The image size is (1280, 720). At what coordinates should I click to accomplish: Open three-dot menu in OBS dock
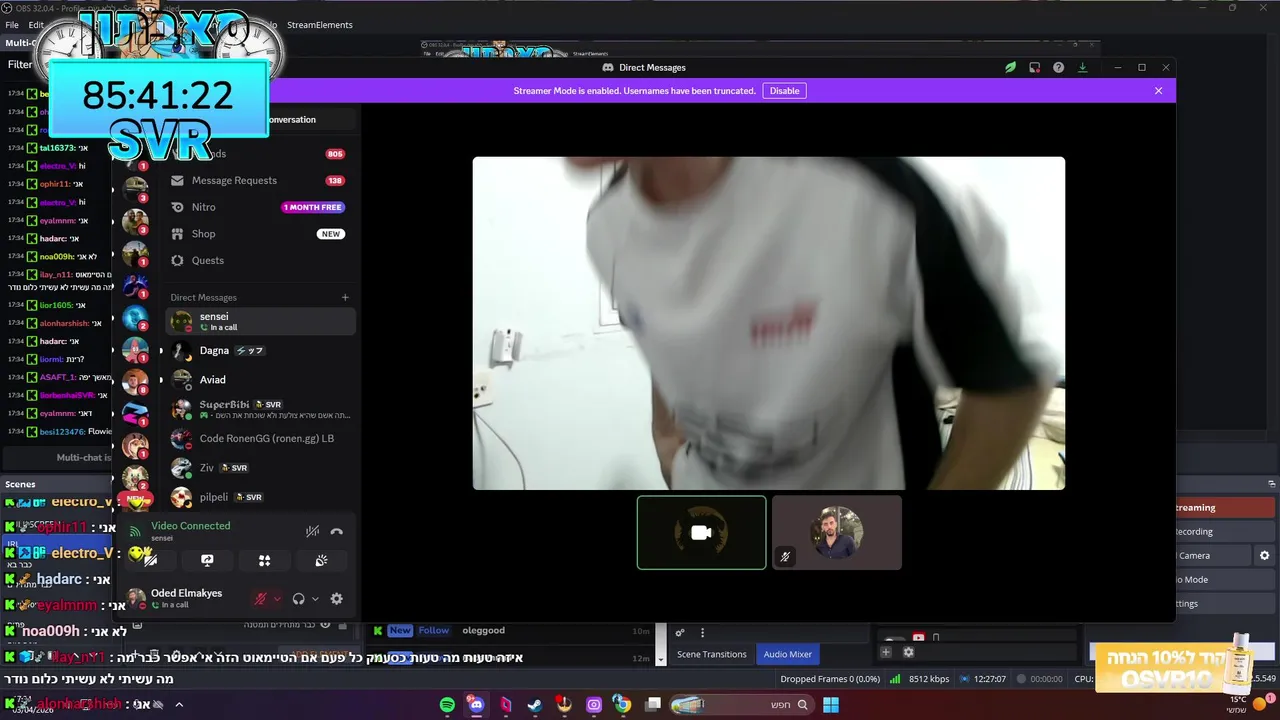(x=702, y=633)
